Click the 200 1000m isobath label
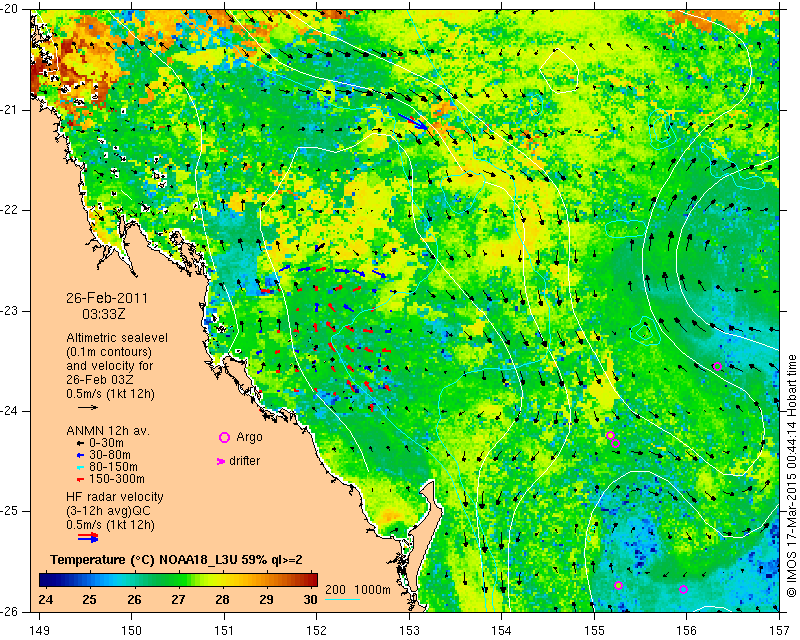 358,590
